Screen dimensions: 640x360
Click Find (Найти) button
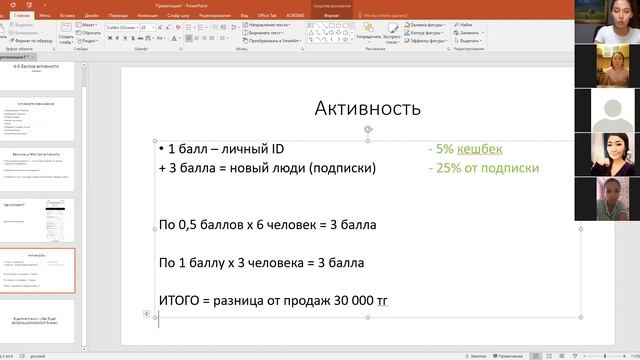tap(463, 25)
